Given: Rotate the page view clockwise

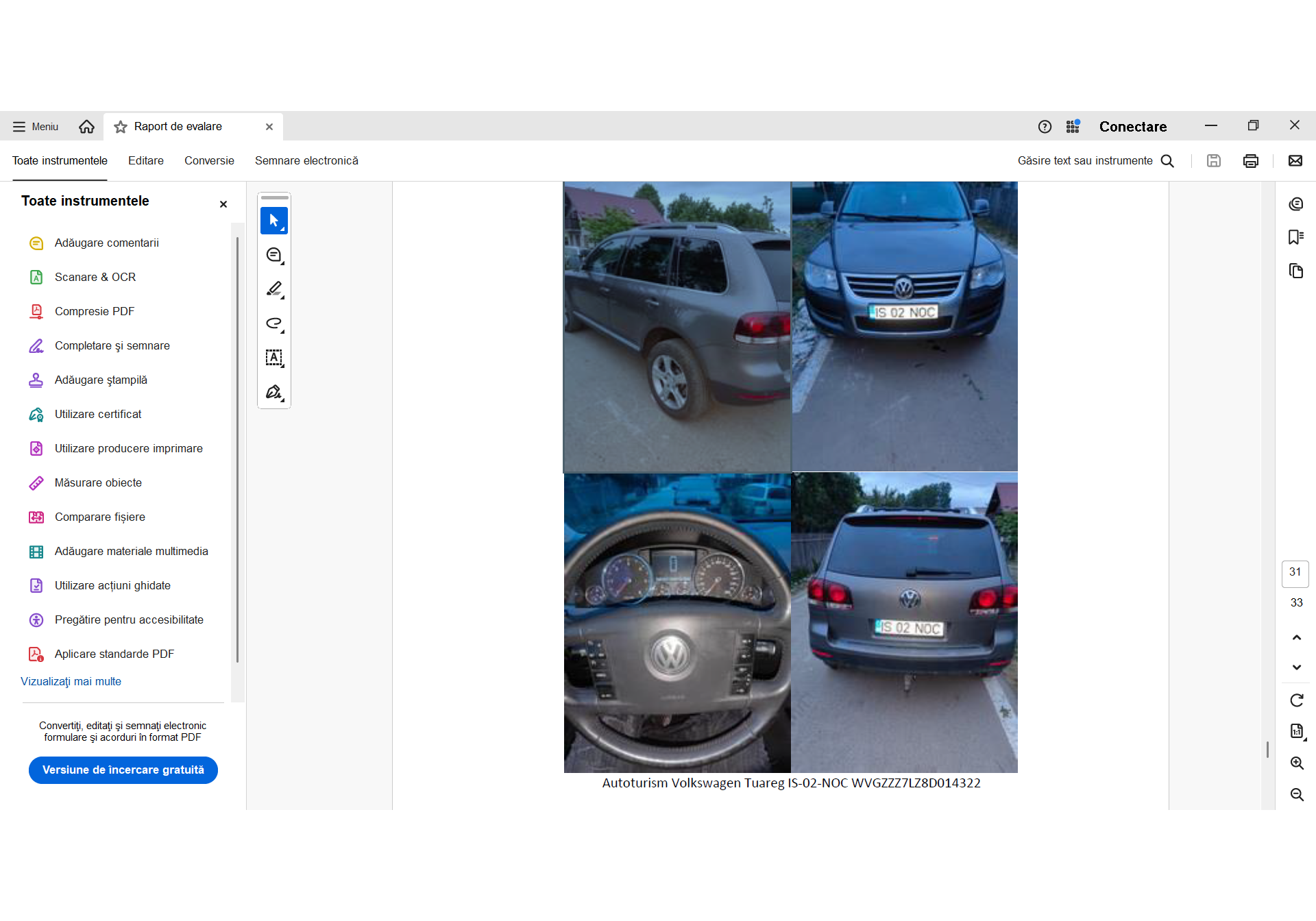Looking at the screenshot, I should 1296,700.
